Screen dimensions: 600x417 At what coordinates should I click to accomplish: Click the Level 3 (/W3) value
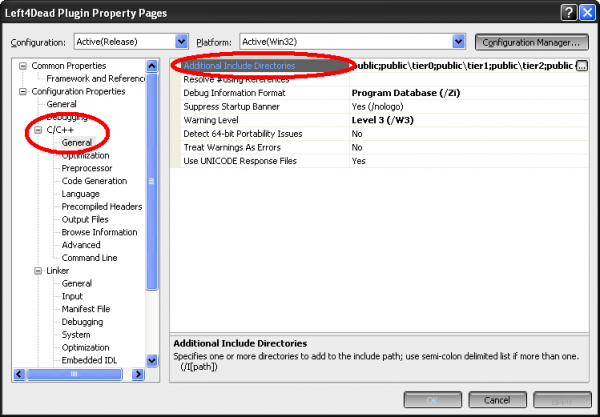[383, 120]
